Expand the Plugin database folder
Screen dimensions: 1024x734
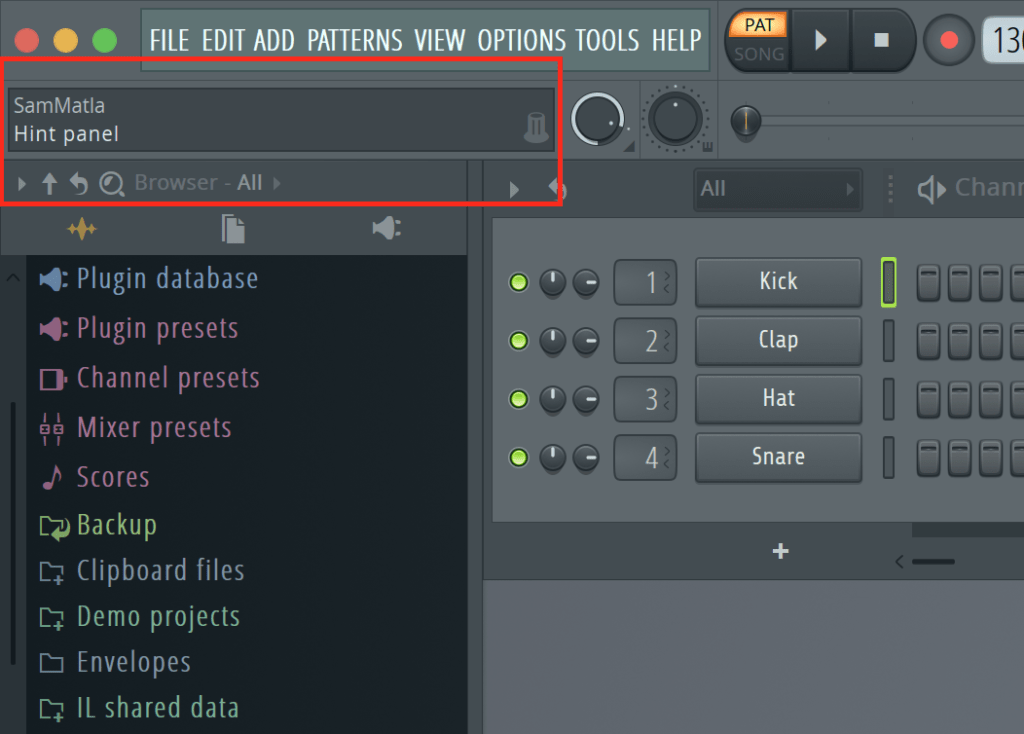pos(167,279)
